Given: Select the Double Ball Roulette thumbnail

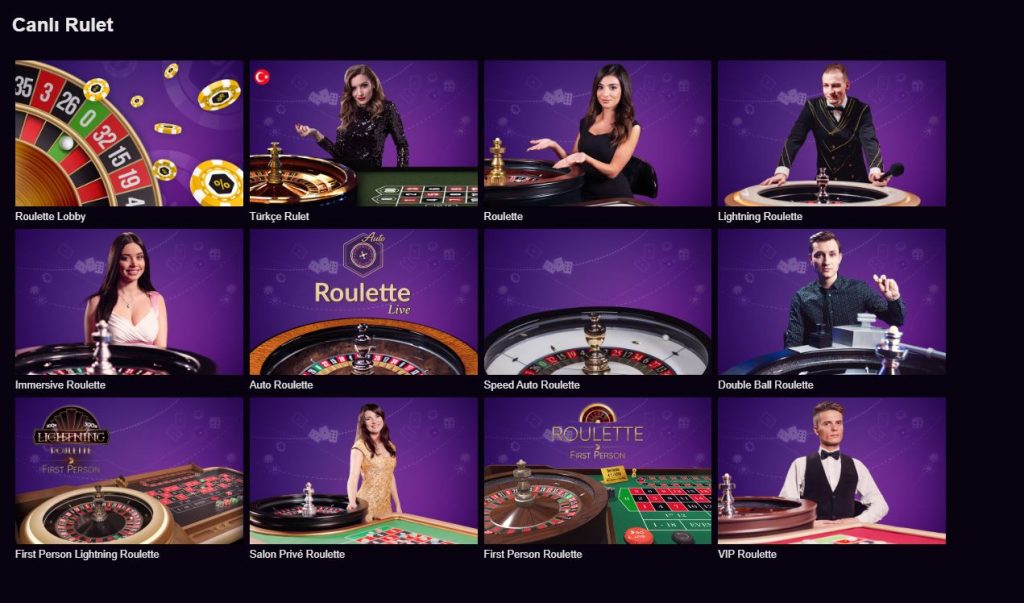Looking at the screenshot, I should click(832, 302).
